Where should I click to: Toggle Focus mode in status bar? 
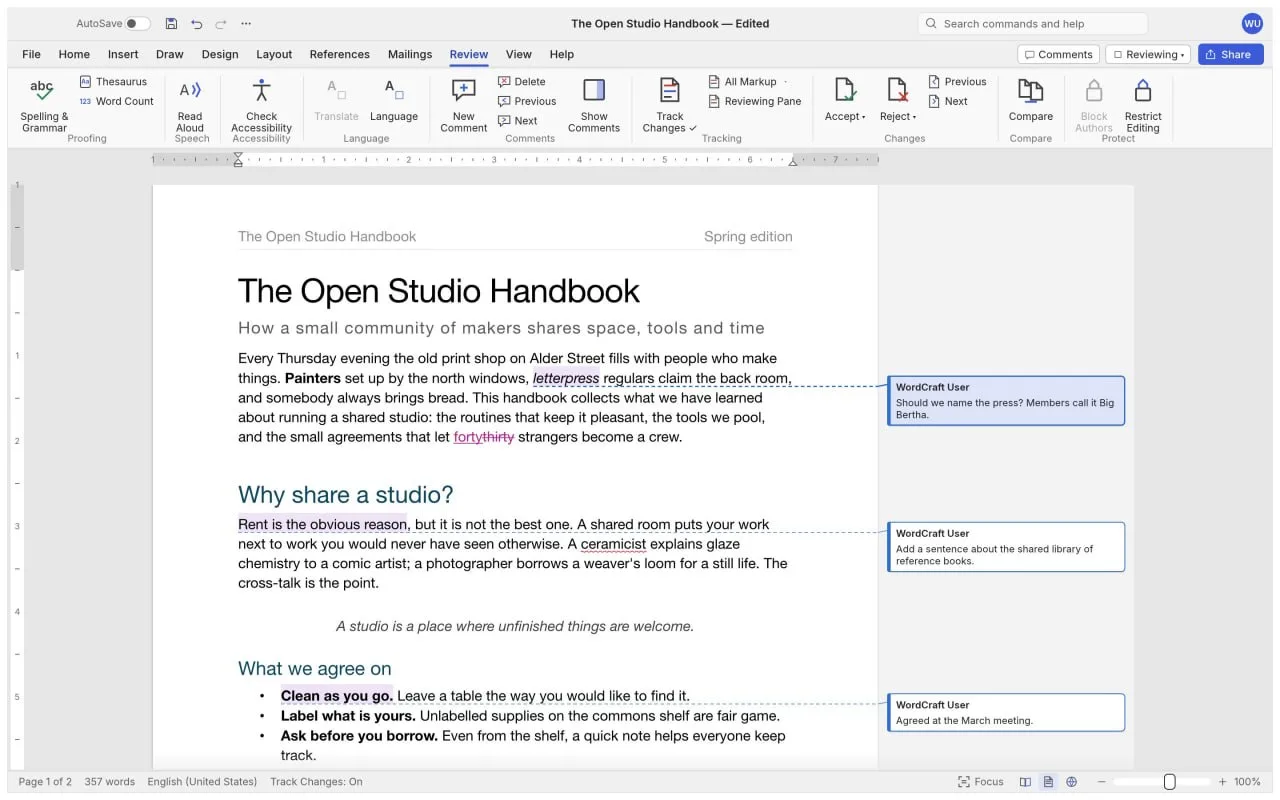(980, 782)
